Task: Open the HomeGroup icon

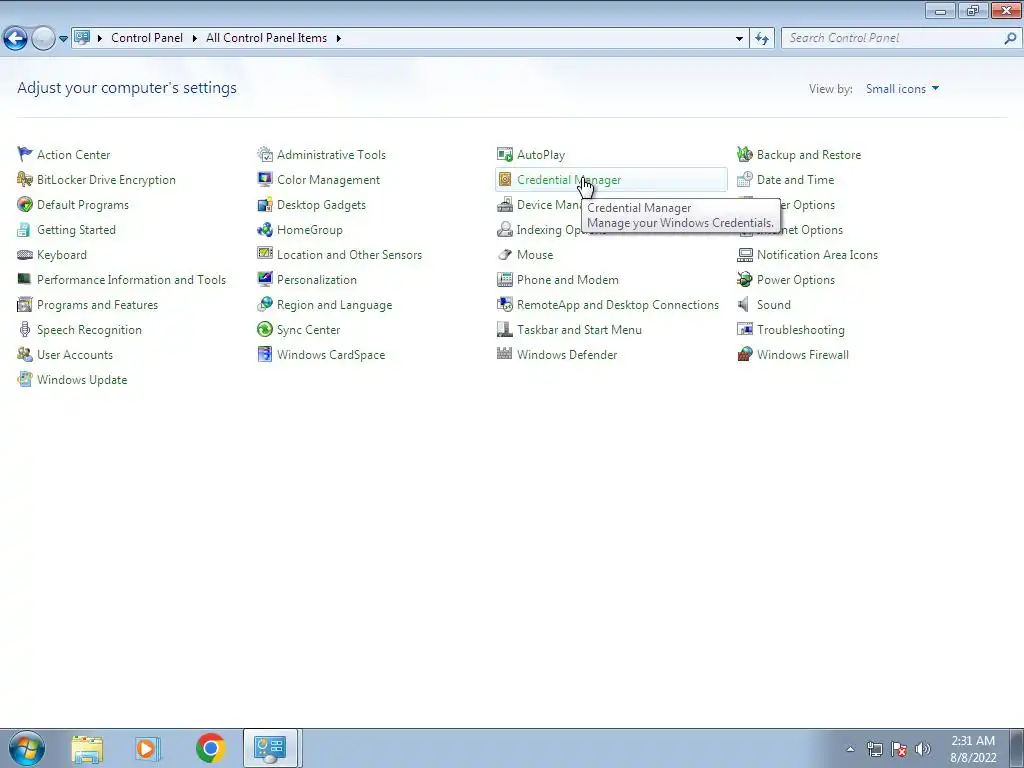Action: [x=264, y=229]
